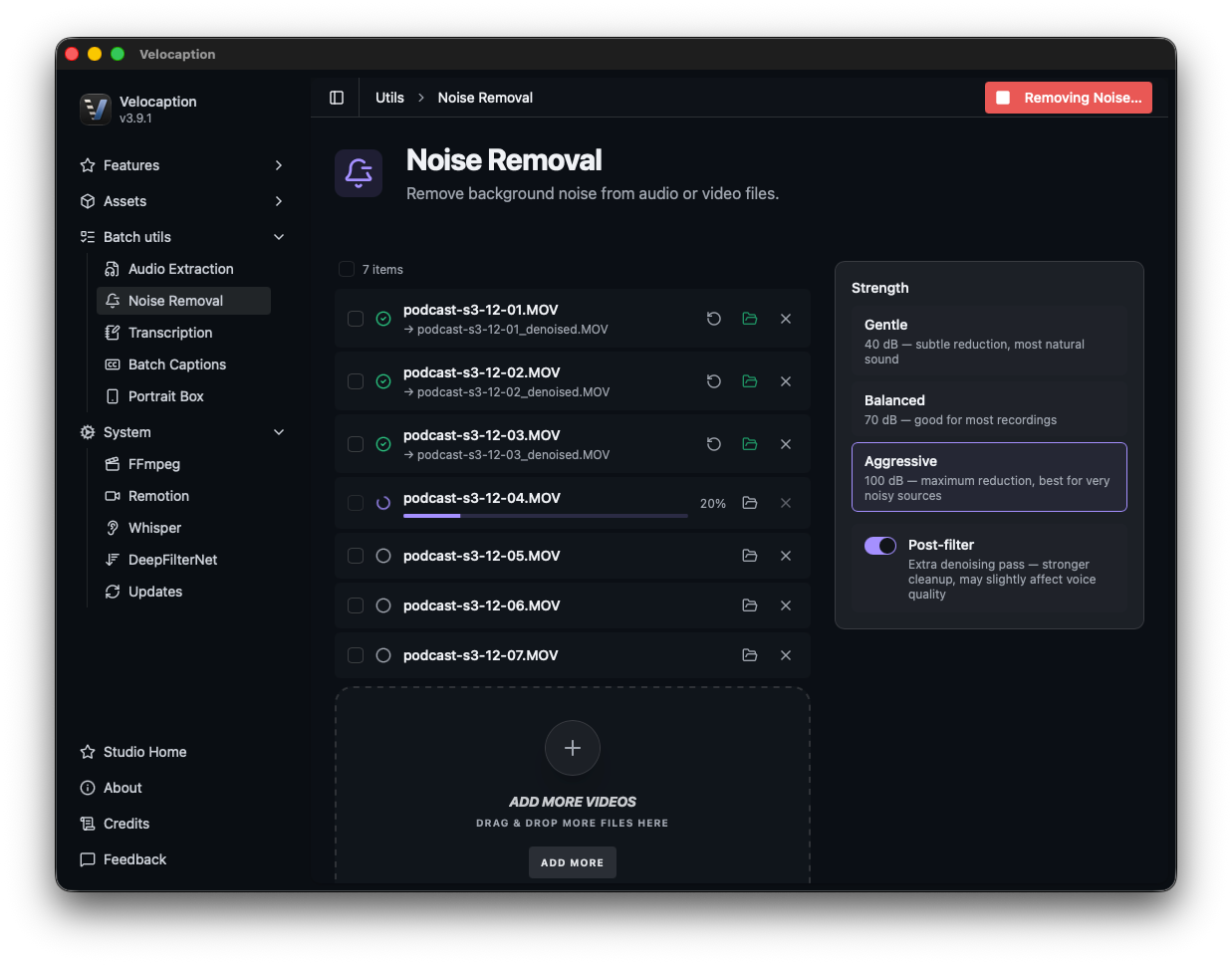The image size is (1232, 965).
Task: Toggle the sidebar panel icon
Action: pos(337,98)
